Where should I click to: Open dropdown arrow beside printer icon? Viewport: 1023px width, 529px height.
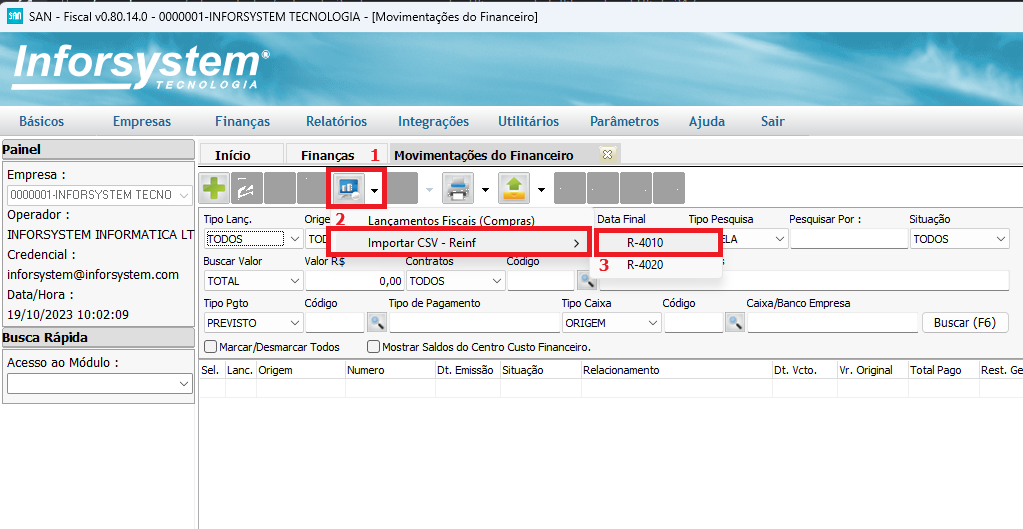pos(485,190)
